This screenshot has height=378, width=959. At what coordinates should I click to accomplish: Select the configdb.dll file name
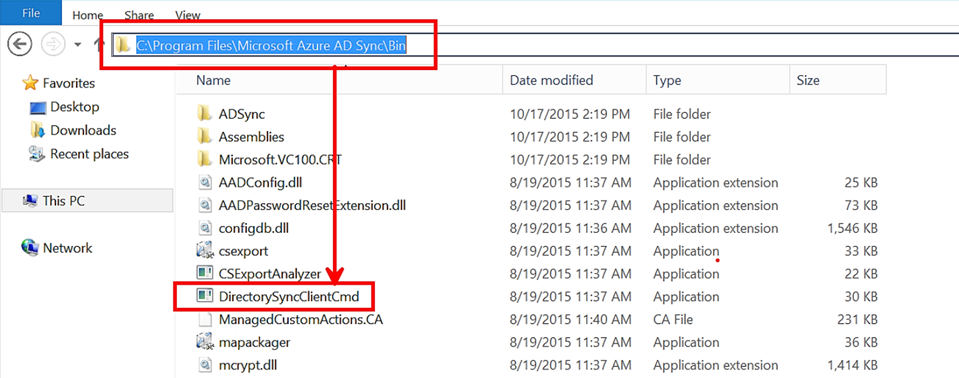253,228
